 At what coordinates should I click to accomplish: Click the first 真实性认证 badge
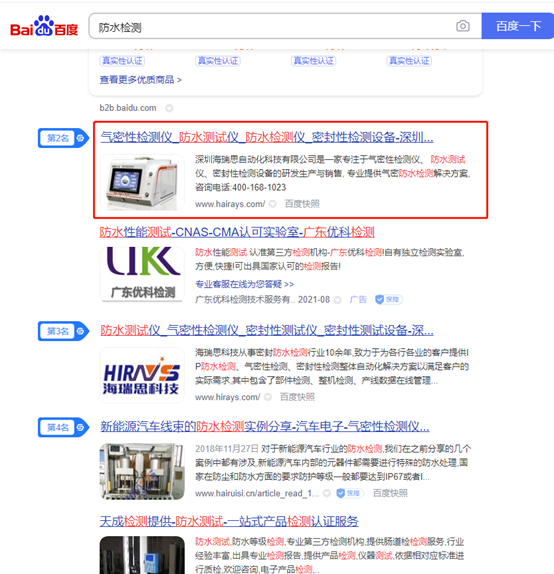coord(122,61)
